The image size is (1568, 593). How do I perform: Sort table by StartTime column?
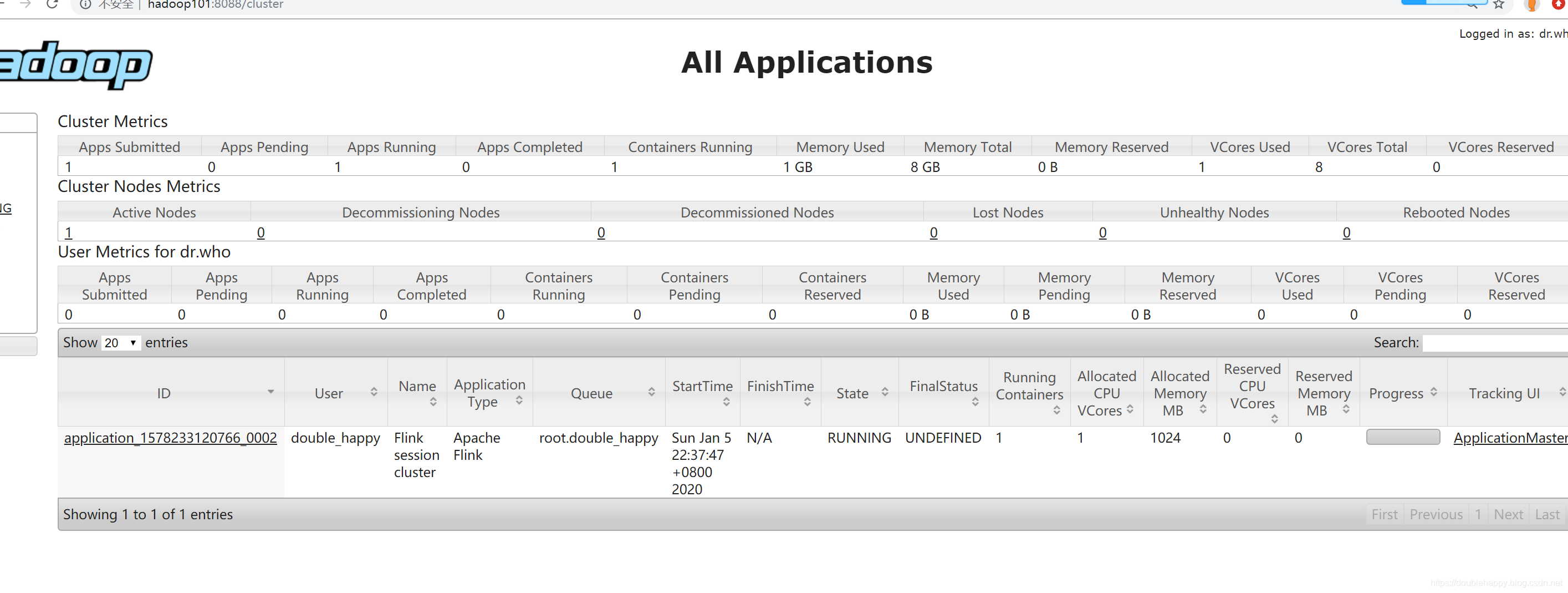click(x=726, y=402)
